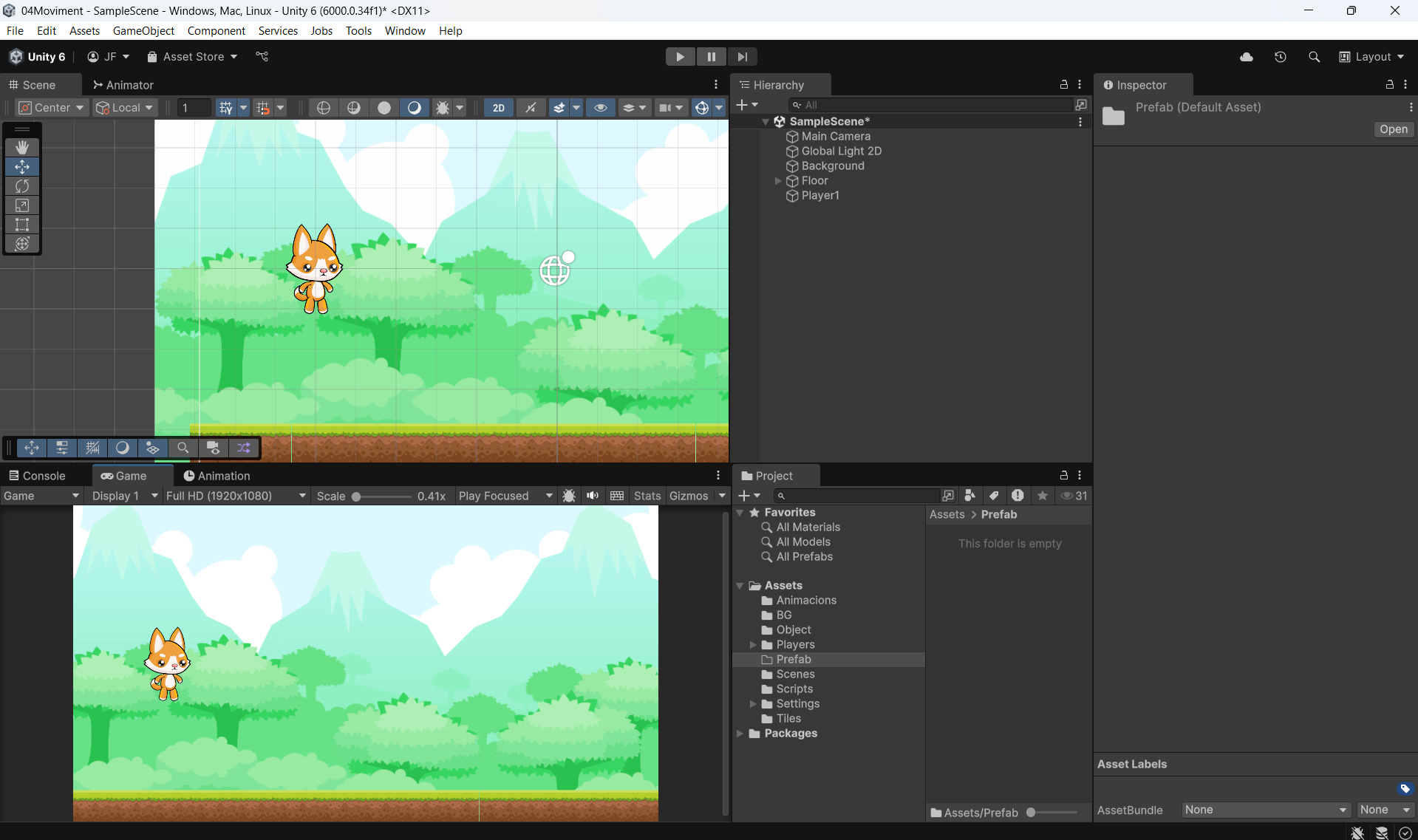1418x840 pixels.
Task: Open the Undo History icon
Action: [1281, 57]
